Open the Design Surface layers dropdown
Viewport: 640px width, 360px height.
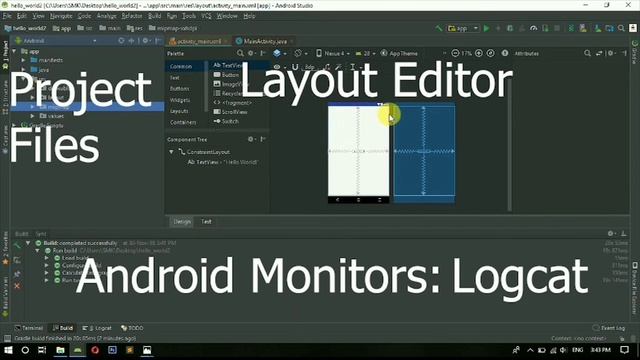(280, 53)
